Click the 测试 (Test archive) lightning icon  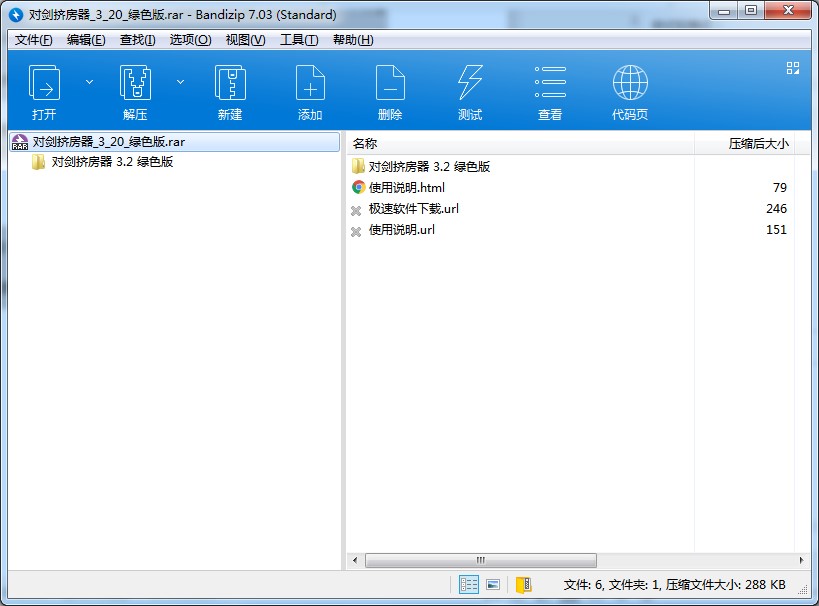(470, 83)
